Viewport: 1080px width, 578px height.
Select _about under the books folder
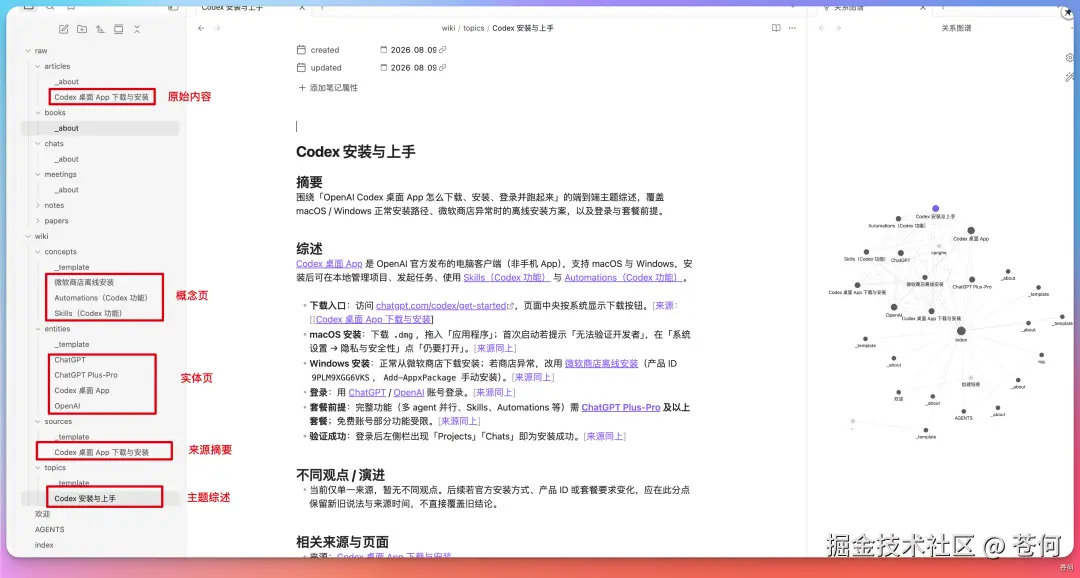[67, 128]
